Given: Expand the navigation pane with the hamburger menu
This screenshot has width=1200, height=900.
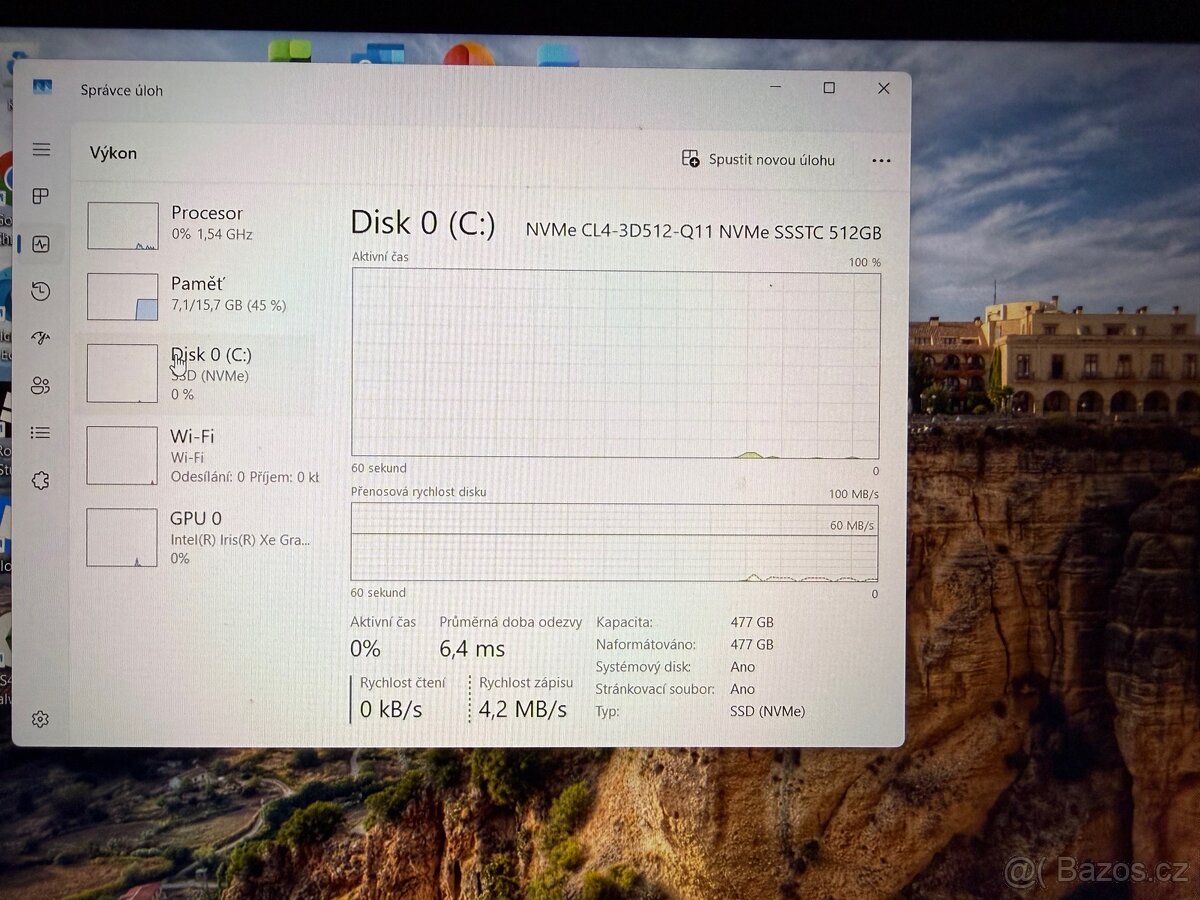Looking at the screenshot, I should pyautogui.click(x=41, y=149).
